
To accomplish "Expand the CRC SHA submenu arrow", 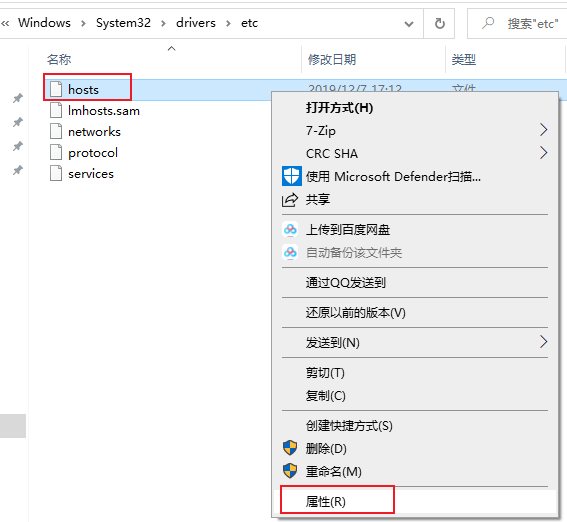I will coord(543,153).
